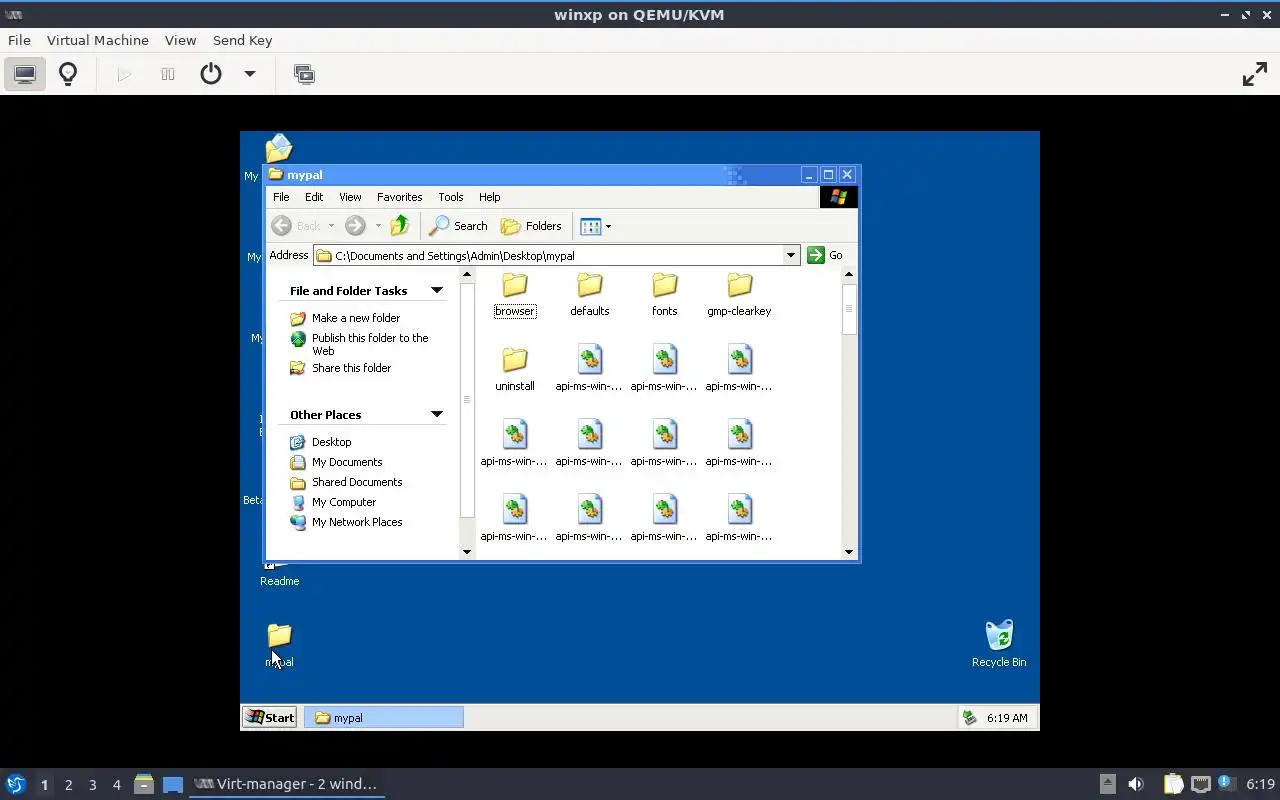Open host file manager panel icon
The width and height of the screenshot is (1280, 800).
point(144,784)
